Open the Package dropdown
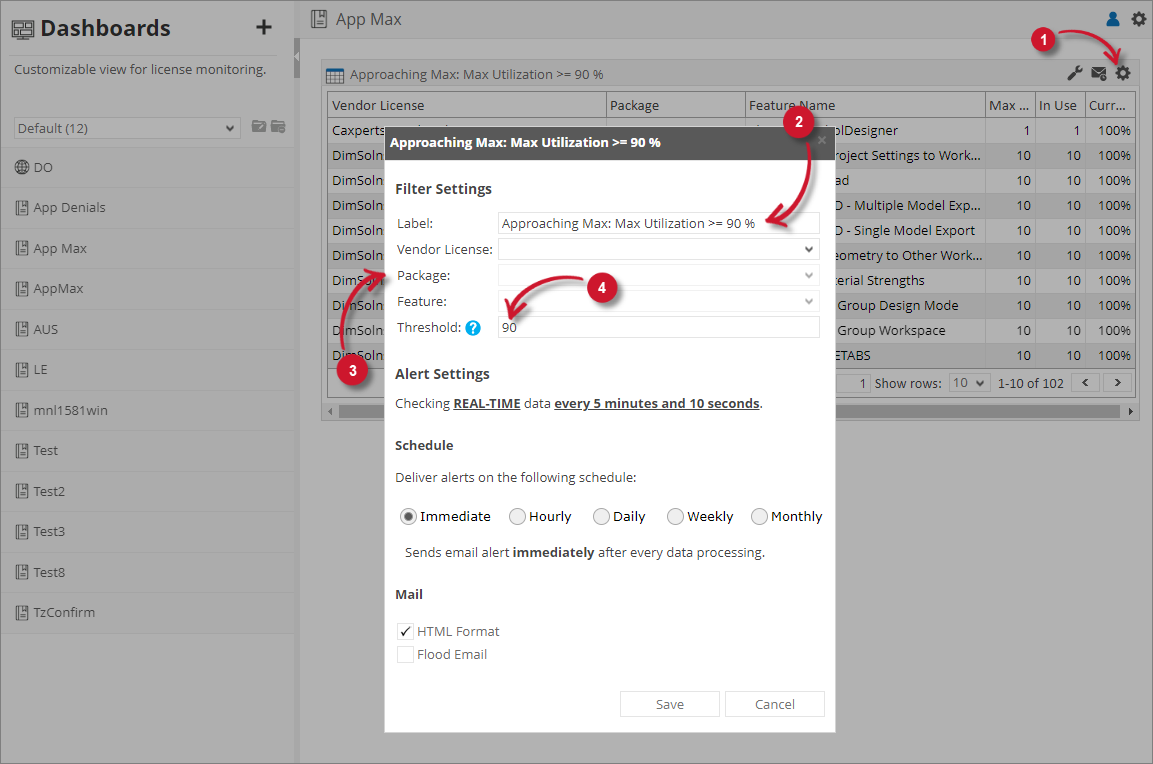This screenshot has height=764, width=1153. tap(658, 275)
